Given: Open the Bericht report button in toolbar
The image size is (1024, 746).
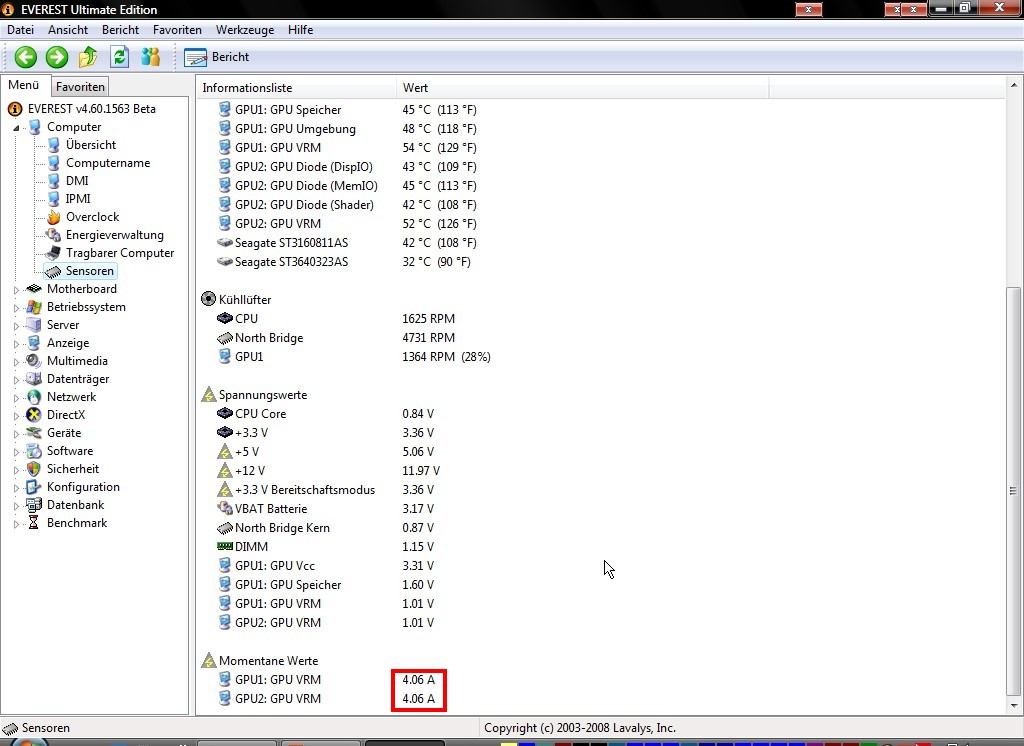Looking at the screenshot, I should point(217,57).
